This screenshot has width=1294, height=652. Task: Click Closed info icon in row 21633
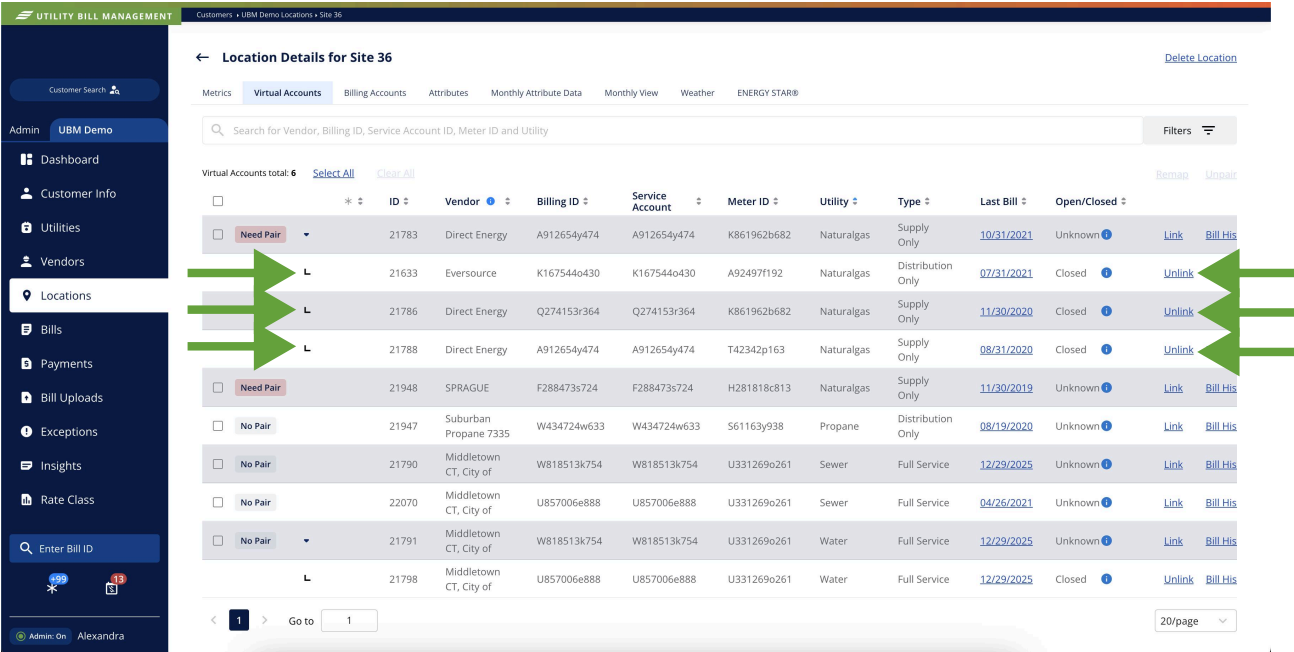1106,273
